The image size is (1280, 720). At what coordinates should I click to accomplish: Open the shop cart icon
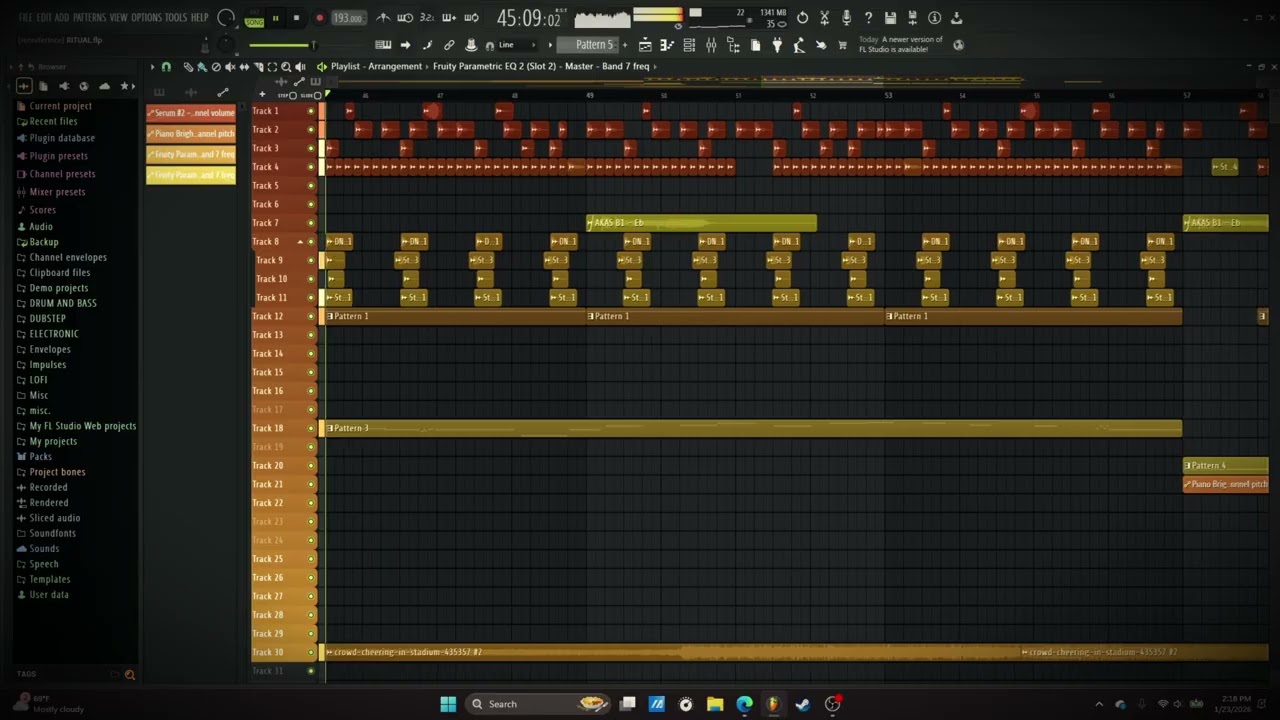coord(842,45)
